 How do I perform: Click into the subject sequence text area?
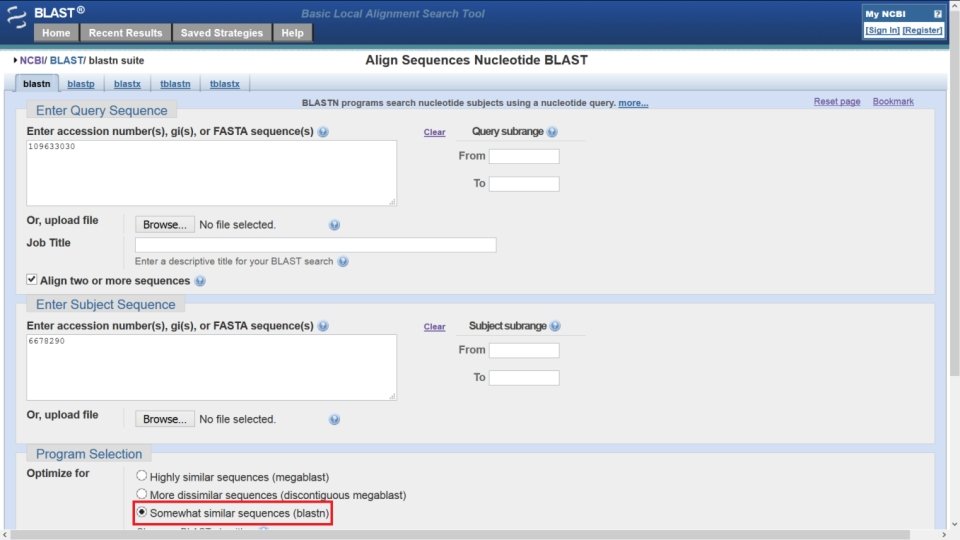click(x=211, y=367)
